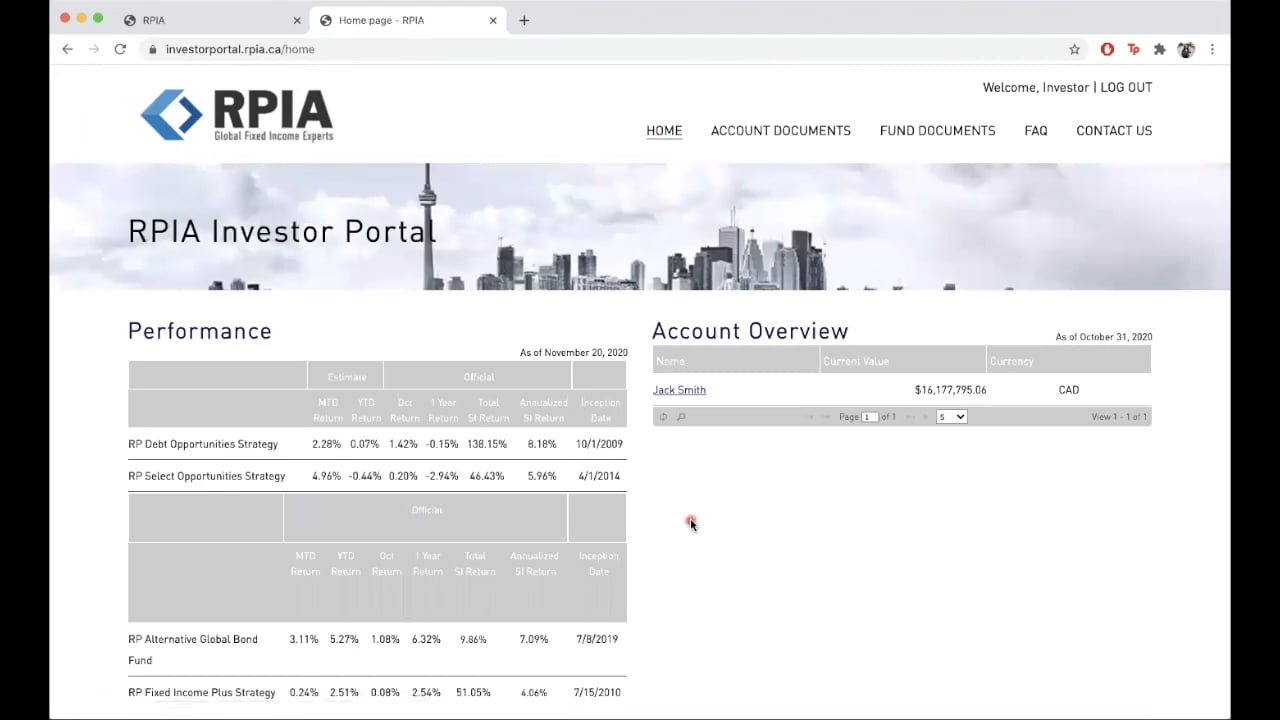This screenshot has width=1280, height=720.
Task: Refresh the Account Overview grid
Action: [x=663, y=417]
